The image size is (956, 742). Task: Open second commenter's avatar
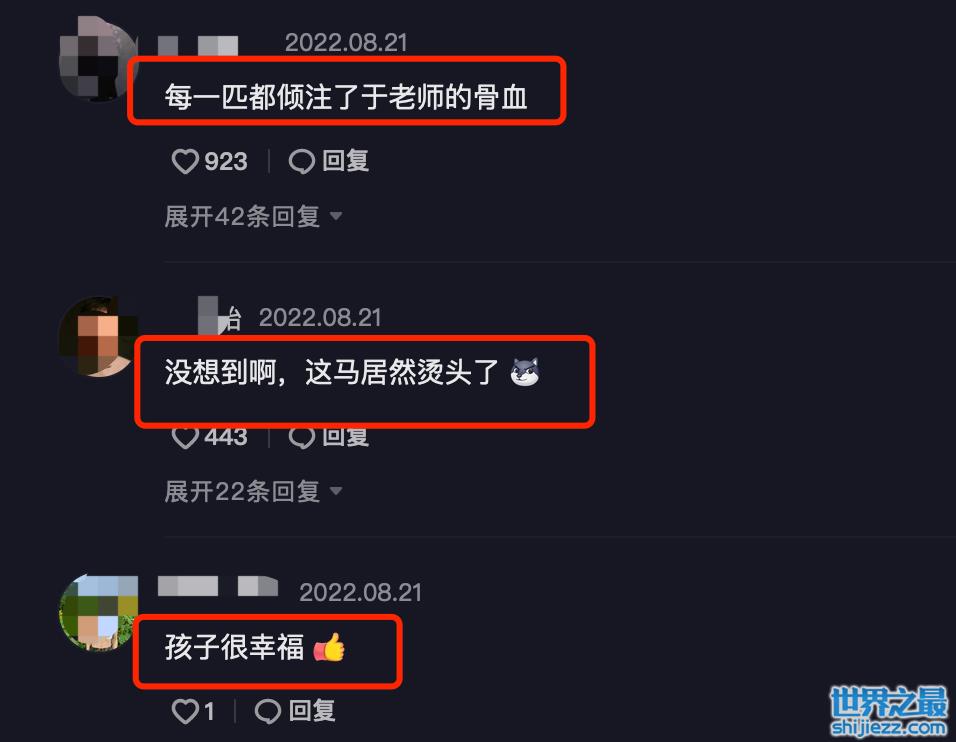[98, 337]
